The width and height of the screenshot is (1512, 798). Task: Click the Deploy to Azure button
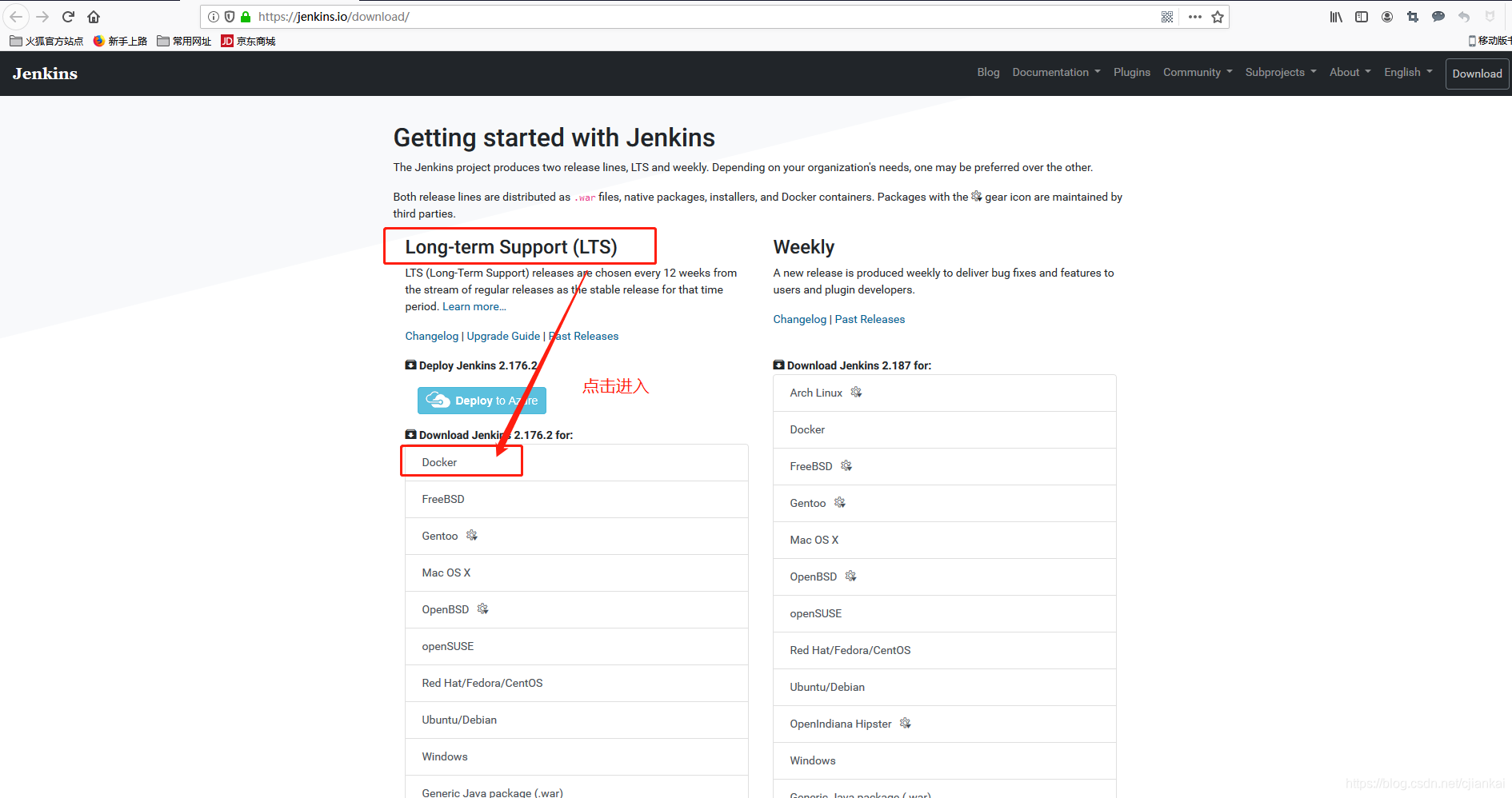(x=482, y=401)
